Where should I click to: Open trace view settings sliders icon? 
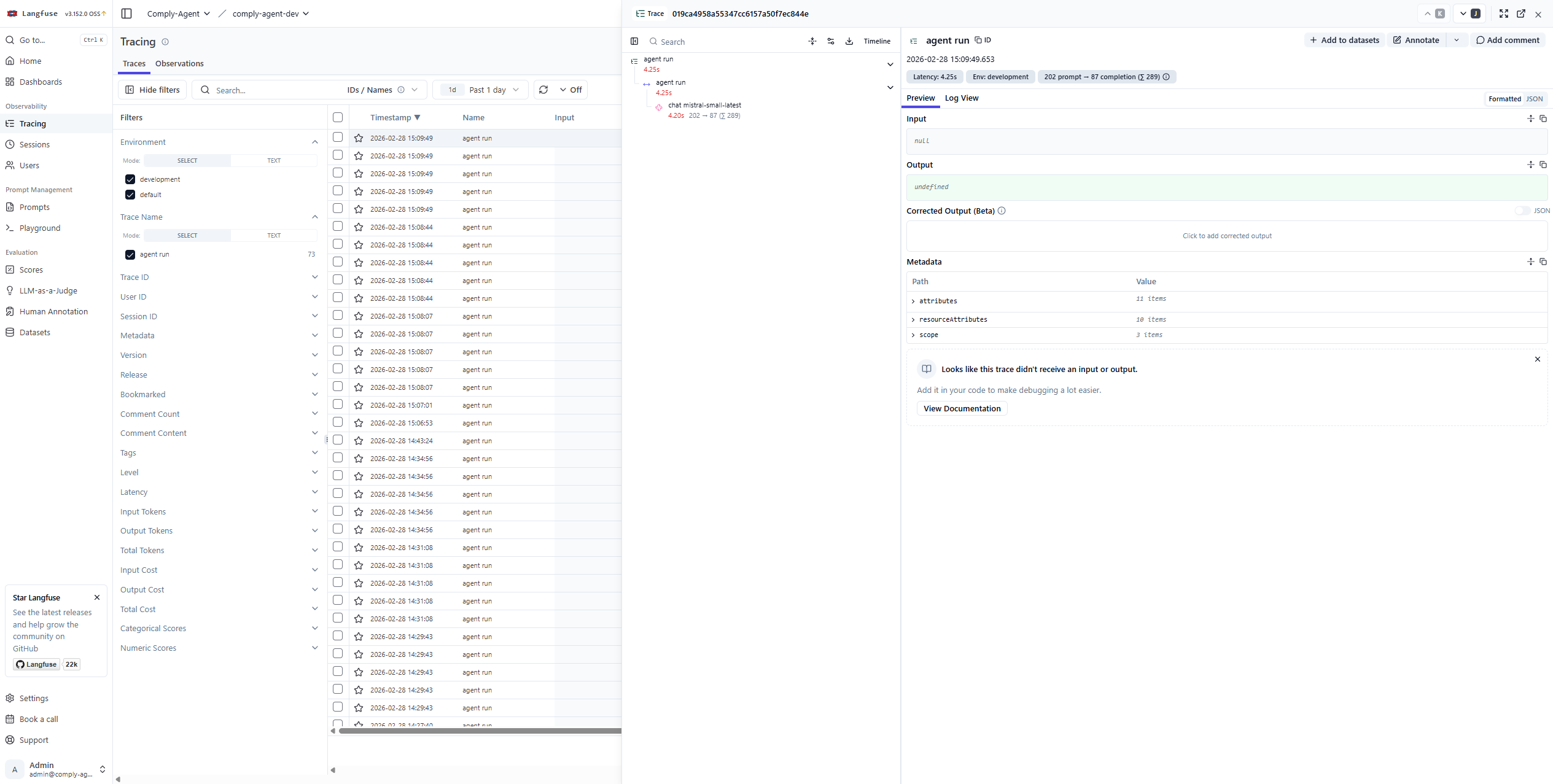pyautogui.click(x=831, y=41)
